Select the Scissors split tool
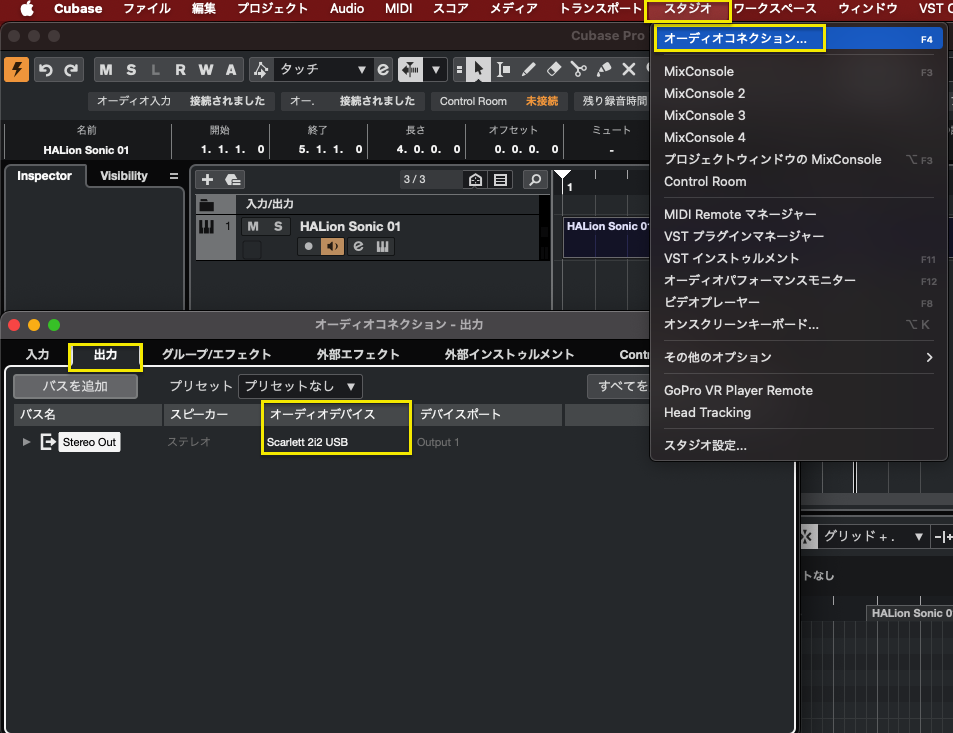 pyautogui.click(x=579, y=69)
